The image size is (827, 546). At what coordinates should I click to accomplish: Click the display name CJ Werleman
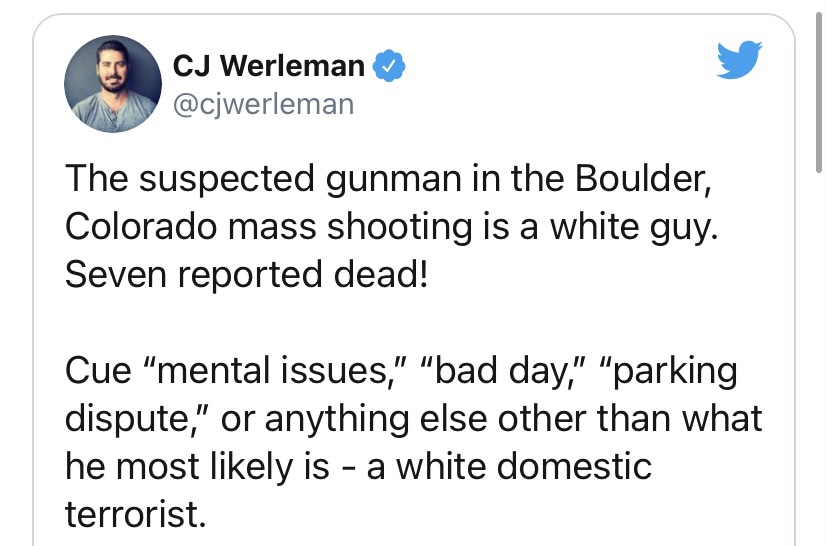(x=268, y=68)
